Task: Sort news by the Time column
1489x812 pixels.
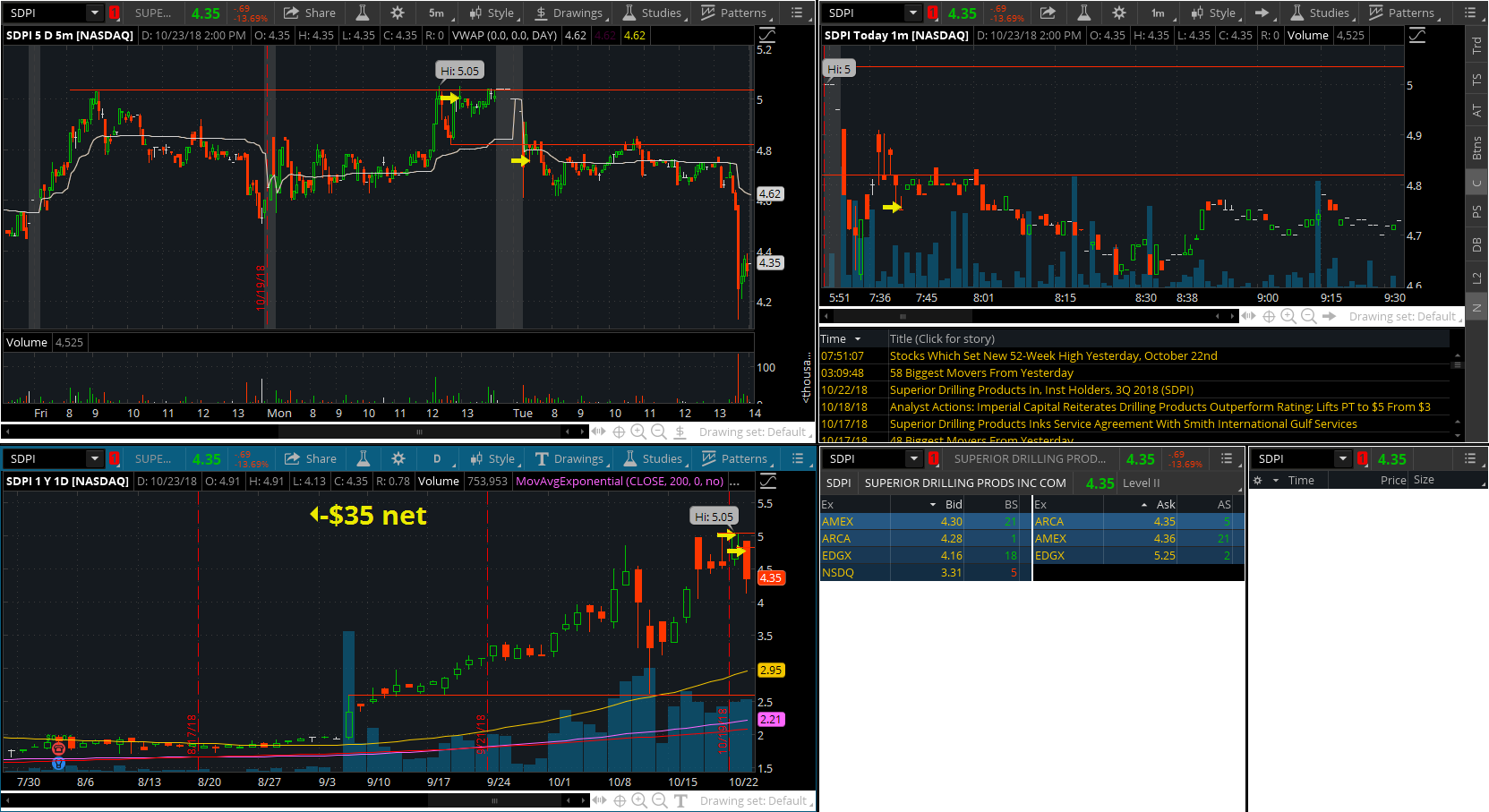Action: pyautogui.click(x=840, y=338)
